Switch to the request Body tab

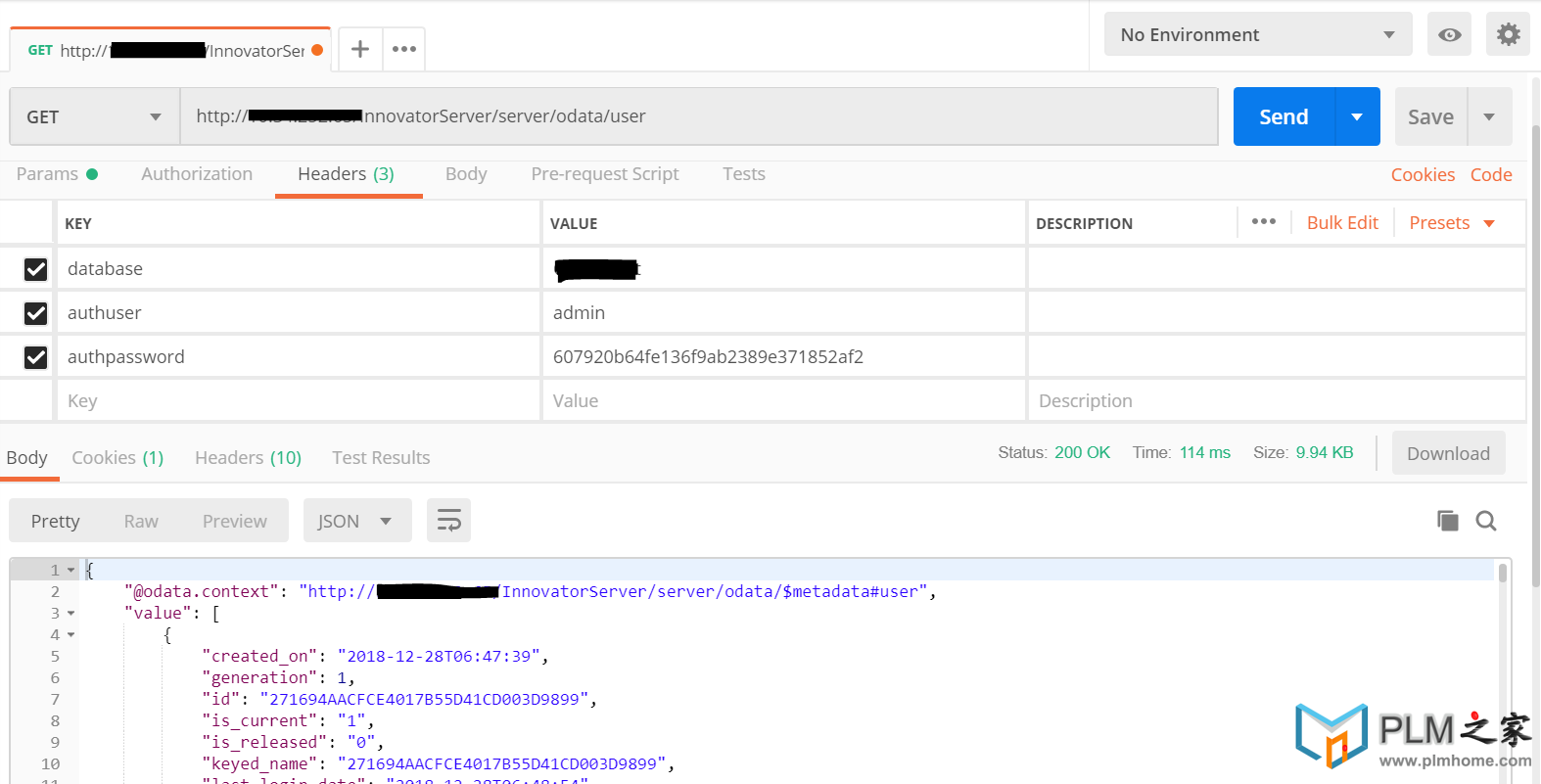click(x=466, y=174)
